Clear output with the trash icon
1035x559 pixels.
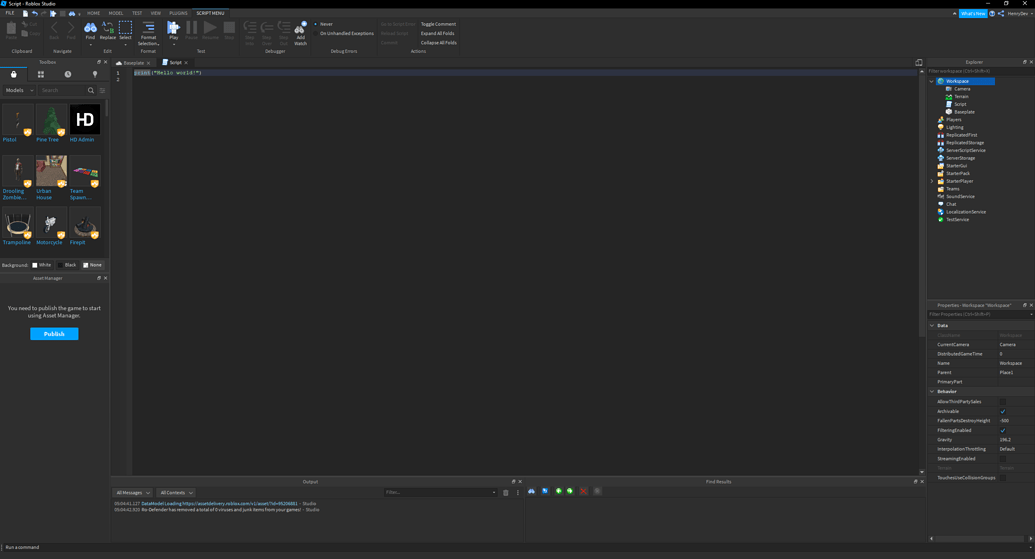(506, 492)
